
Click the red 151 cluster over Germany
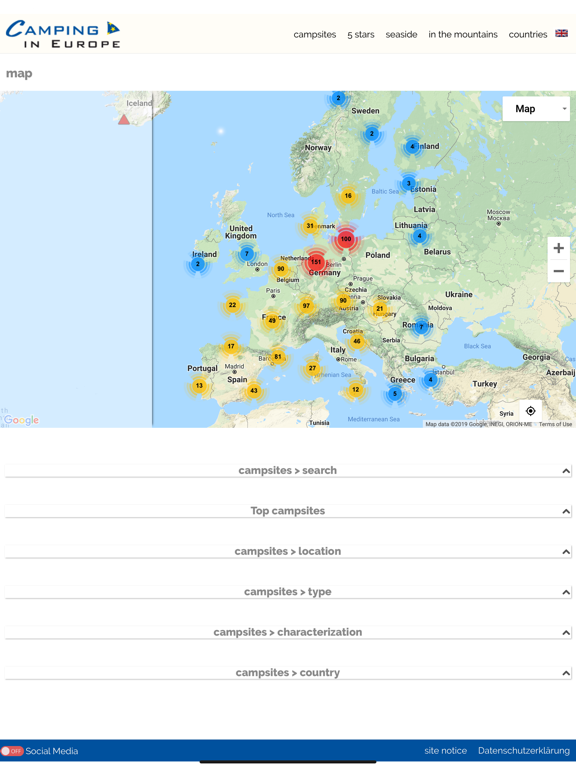tap(316, 262)
